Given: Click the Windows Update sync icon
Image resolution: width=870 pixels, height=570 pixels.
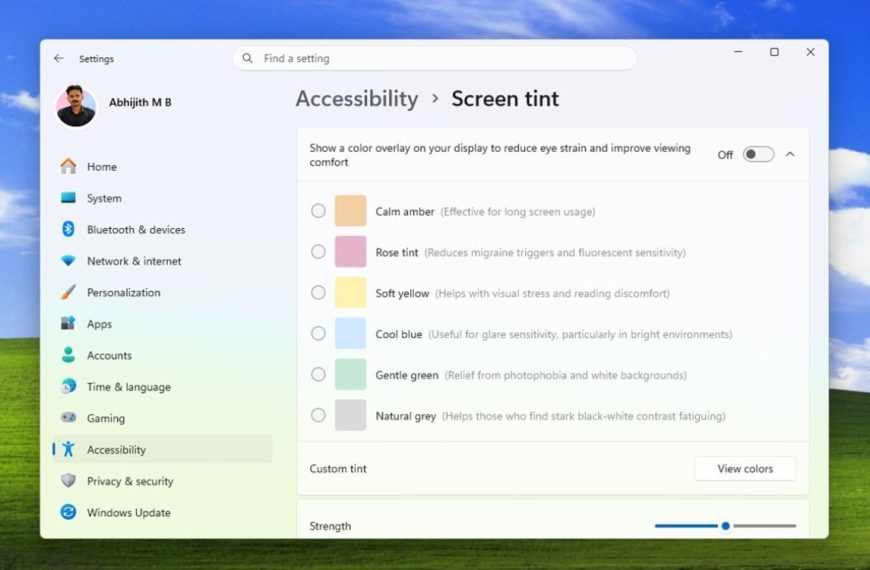Looking at the screenshot, I should pos(68,512).
